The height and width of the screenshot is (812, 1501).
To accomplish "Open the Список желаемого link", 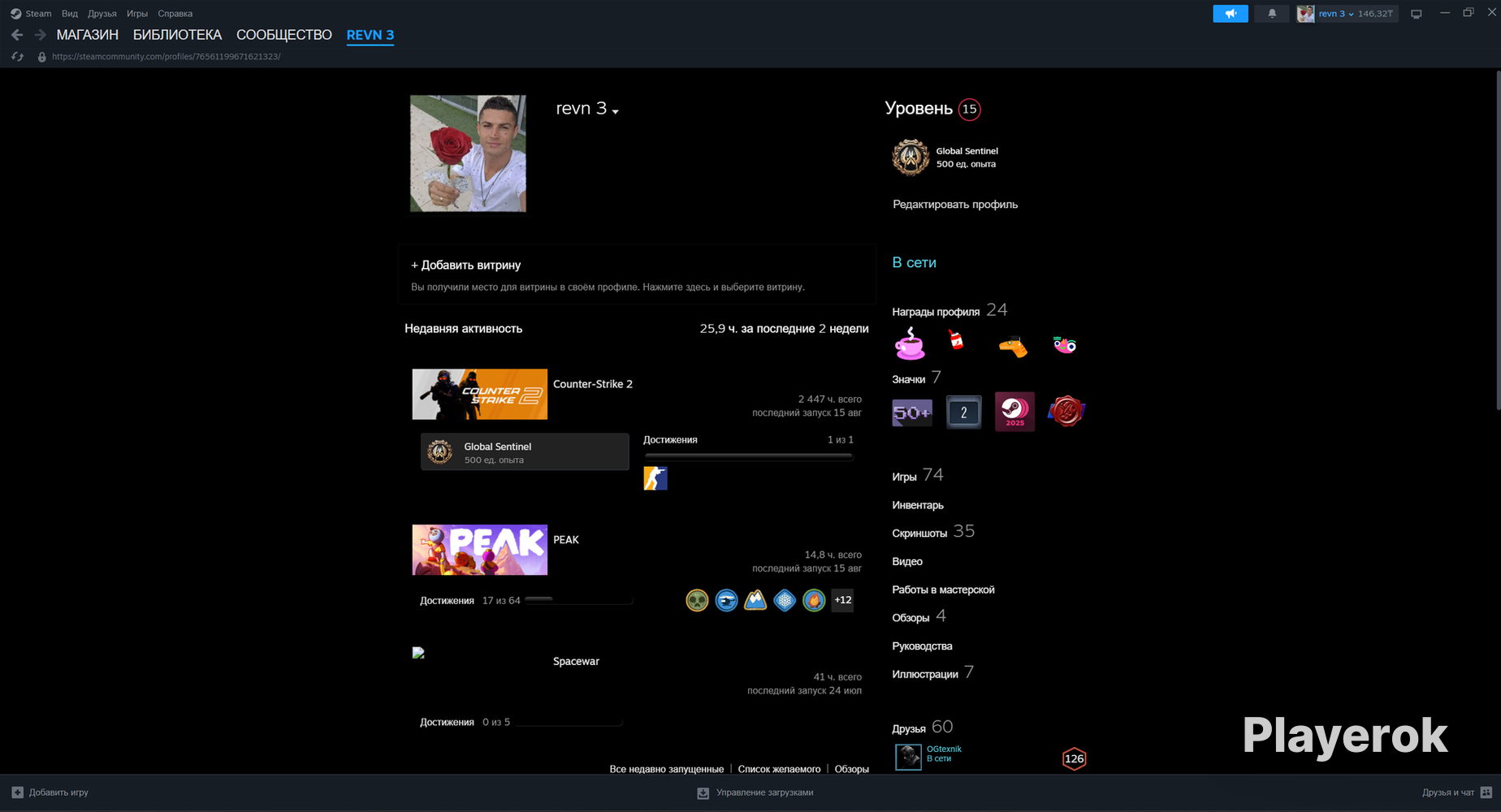I will [779, 769].
